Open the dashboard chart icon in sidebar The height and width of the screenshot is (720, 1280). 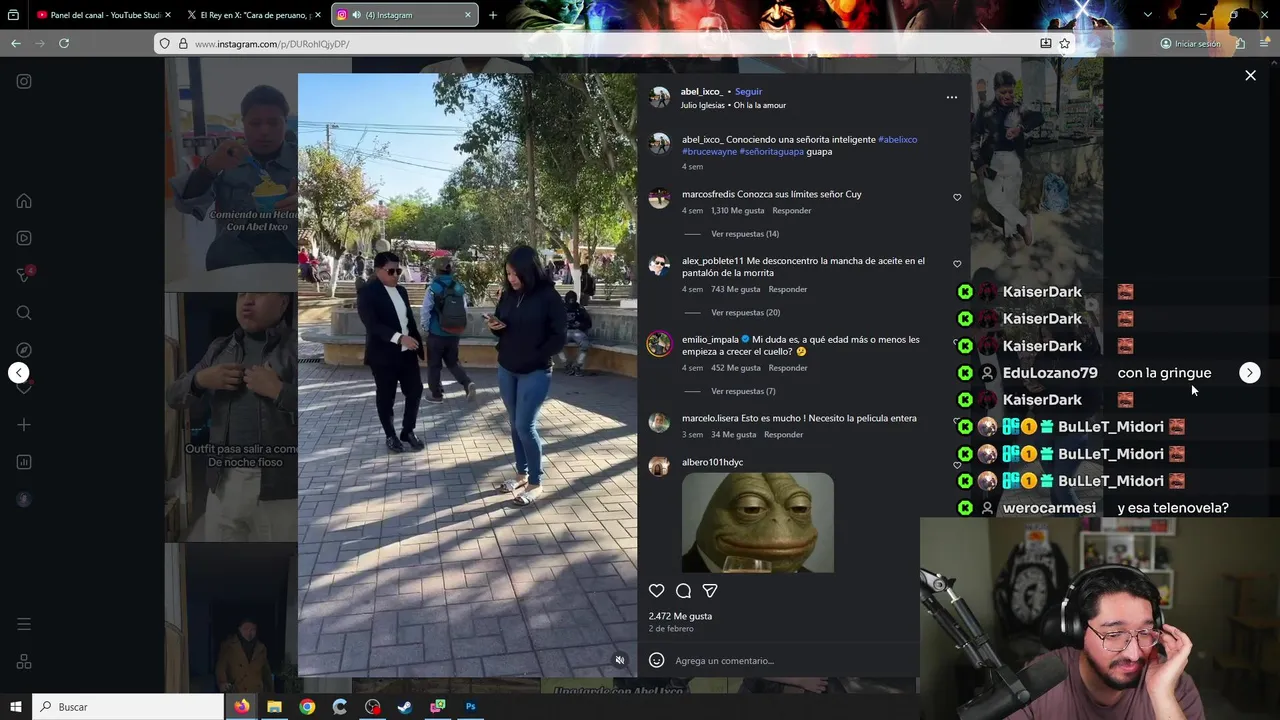24,462
